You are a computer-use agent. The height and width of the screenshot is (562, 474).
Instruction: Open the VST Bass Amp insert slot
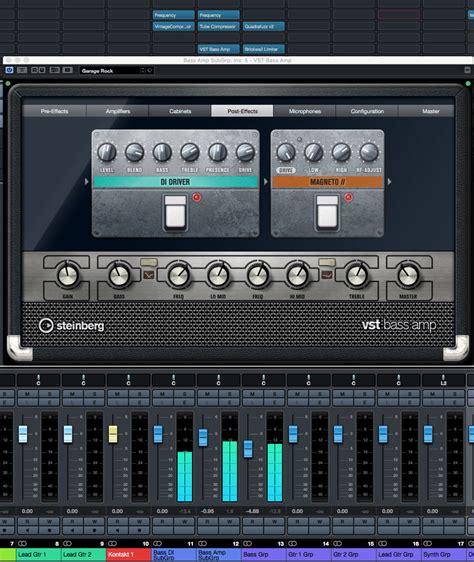[x=218, y=49]
